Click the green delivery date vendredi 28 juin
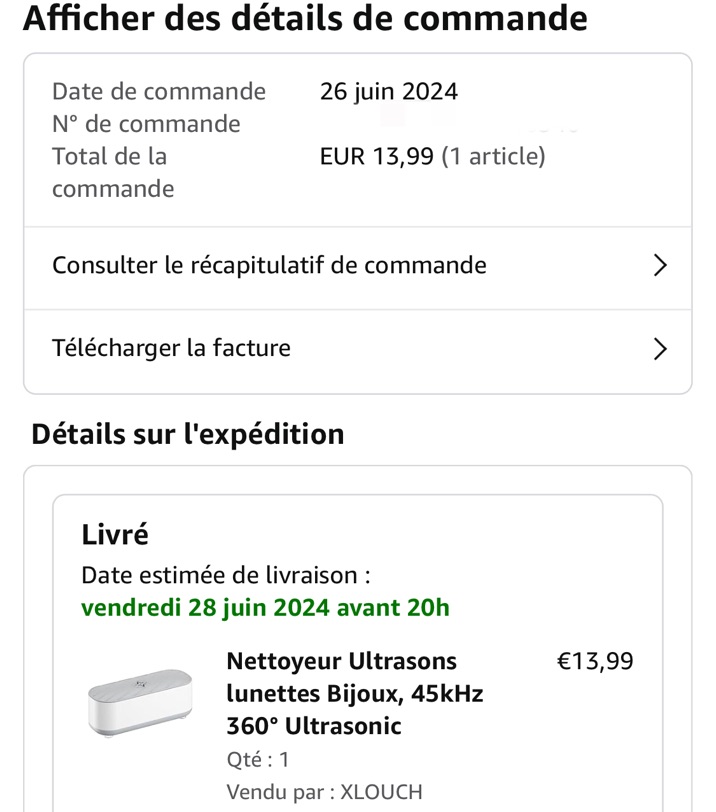This screenshot has width=716, height=812. click(266, 607)
